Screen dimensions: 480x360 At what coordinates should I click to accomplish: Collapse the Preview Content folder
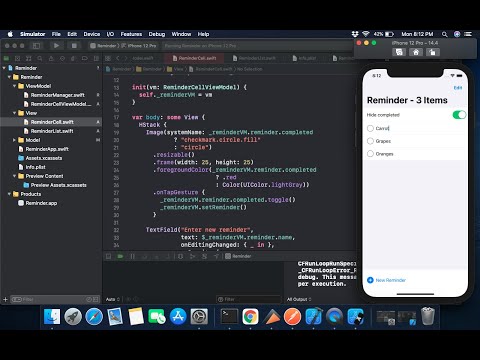15,176
